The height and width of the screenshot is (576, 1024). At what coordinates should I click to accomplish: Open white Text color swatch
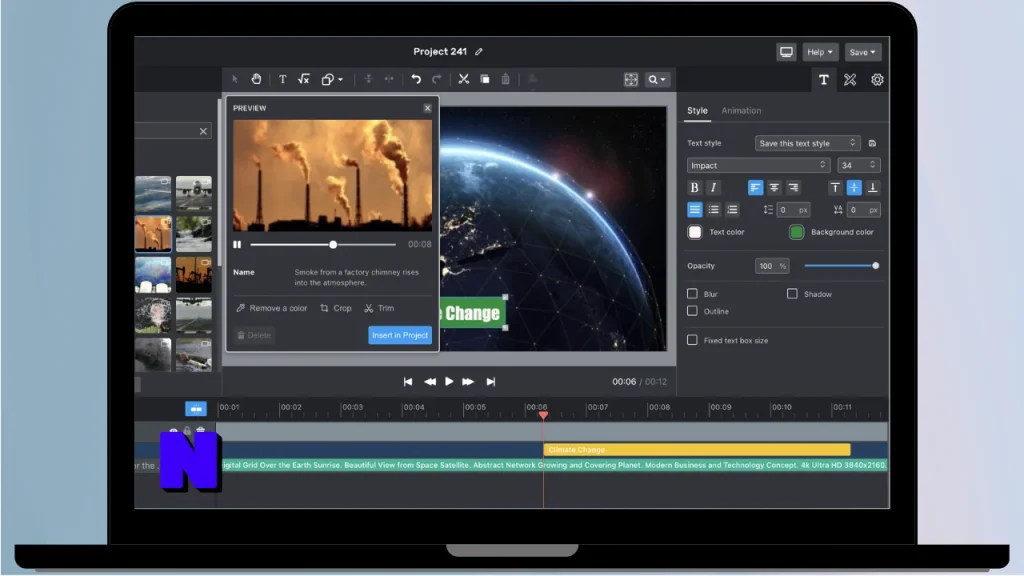click(694, 232)
